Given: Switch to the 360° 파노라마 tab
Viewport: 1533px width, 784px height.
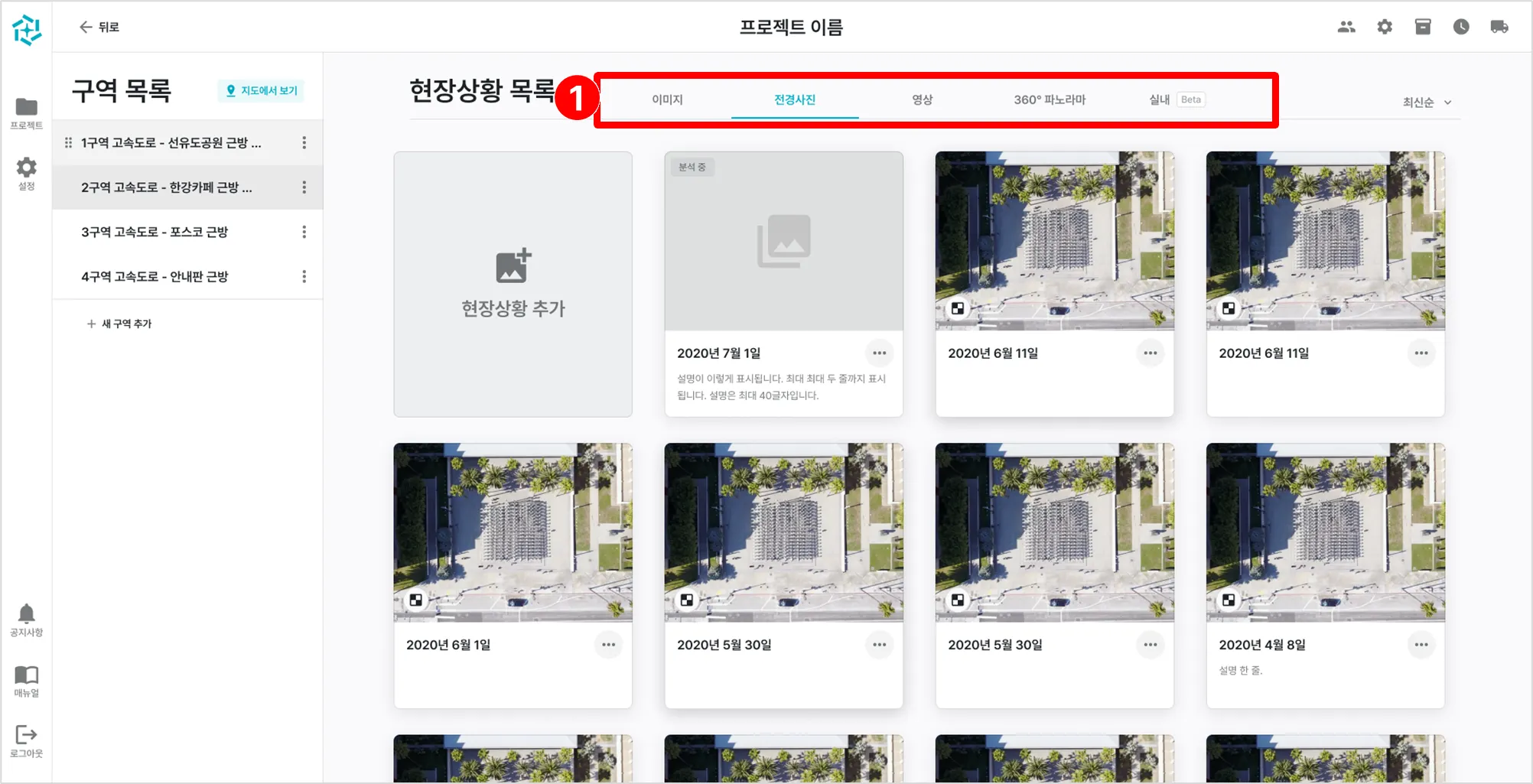Looking at the screenshot, I should click(1050, 99).
